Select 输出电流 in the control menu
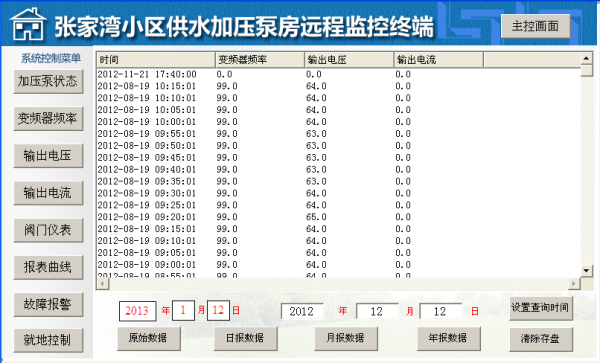Screen dimensions: 600x363 pos(48,192)
